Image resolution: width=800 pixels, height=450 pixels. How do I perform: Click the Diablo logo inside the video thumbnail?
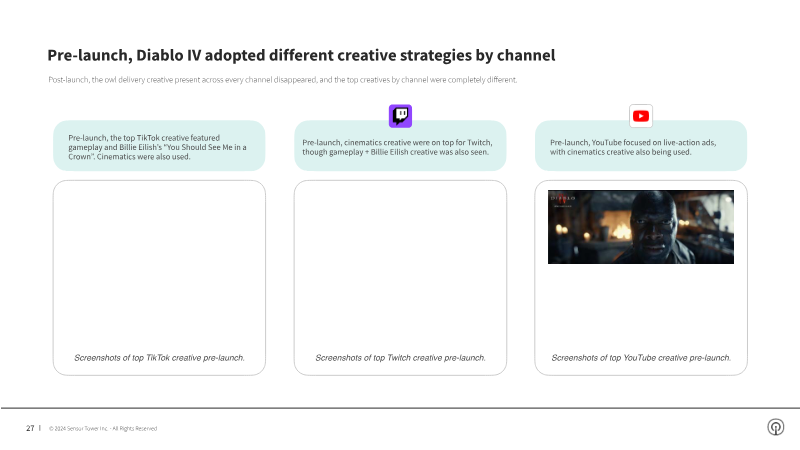click(x=564, y=199)
